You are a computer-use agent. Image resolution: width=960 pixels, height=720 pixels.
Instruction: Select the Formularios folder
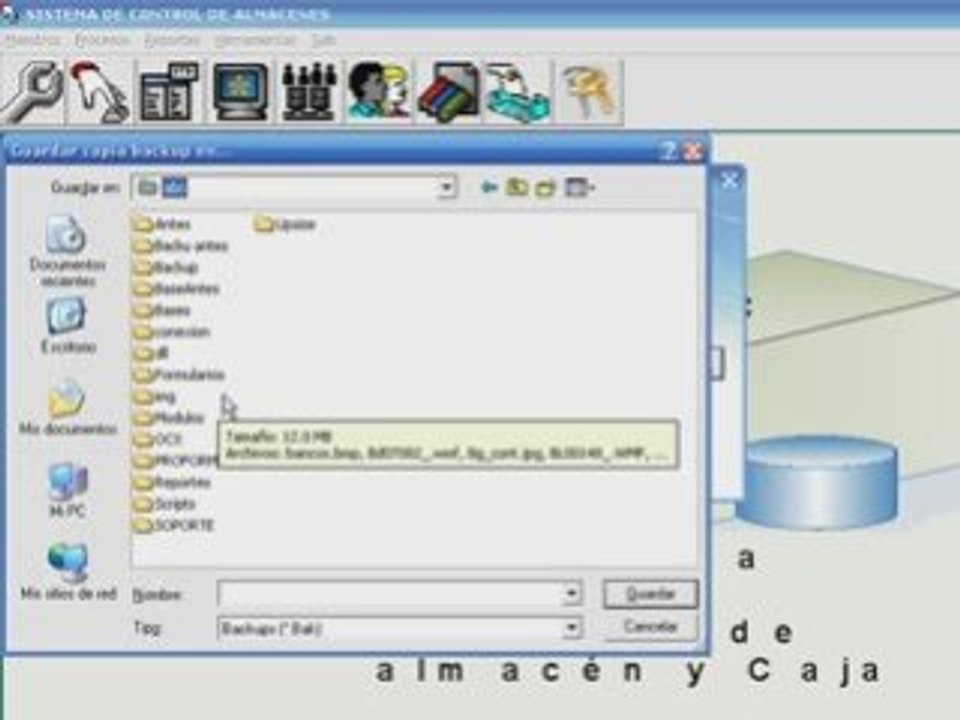pyautogui.click(x=179, y=375)
